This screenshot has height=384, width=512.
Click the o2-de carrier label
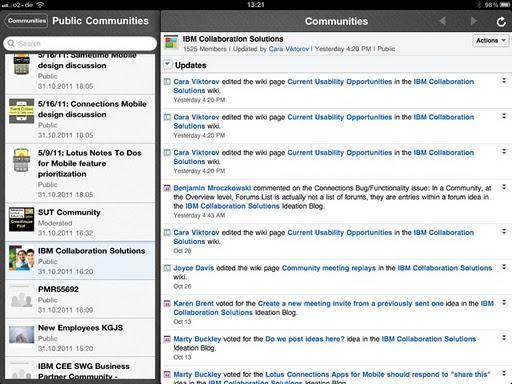[x=22, y=5]
